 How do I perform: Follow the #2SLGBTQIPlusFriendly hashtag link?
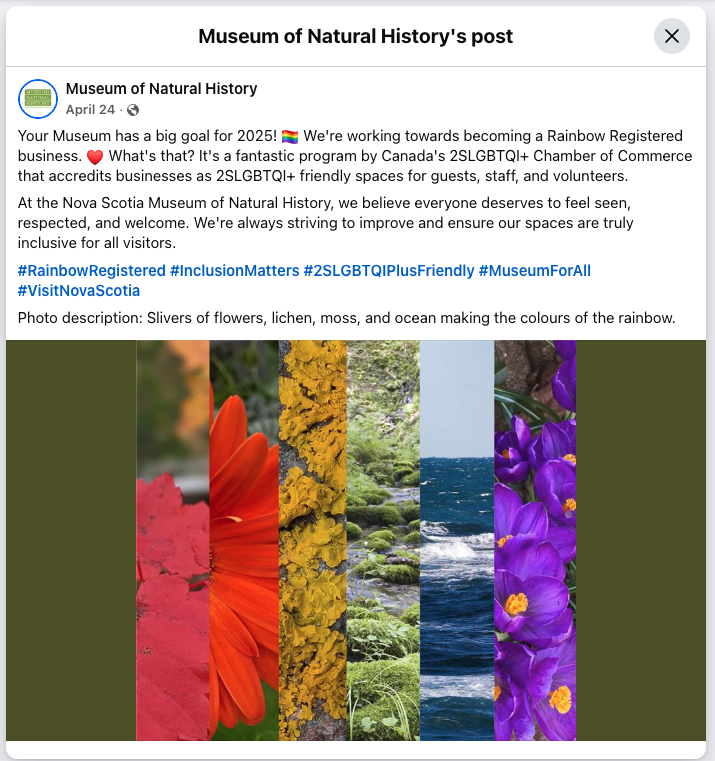click(389, 271)
